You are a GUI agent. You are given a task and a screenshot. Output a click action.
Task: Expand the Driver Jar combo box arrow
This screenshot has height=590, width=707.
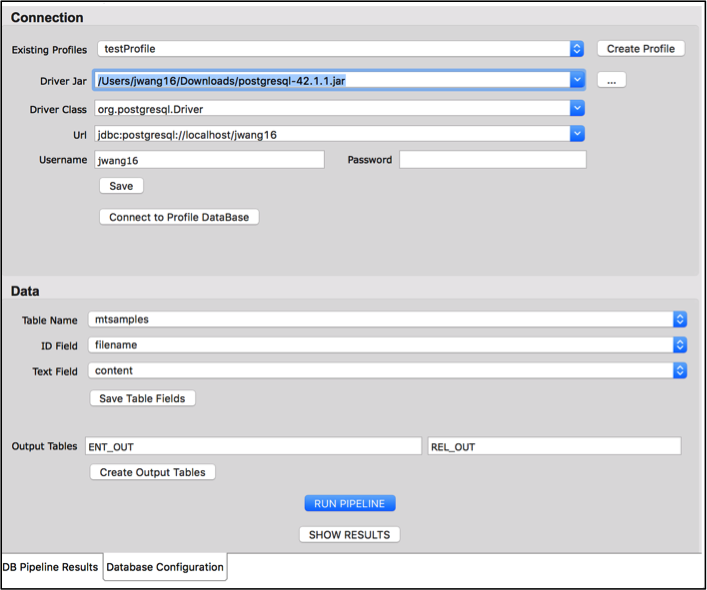(576, 80)
